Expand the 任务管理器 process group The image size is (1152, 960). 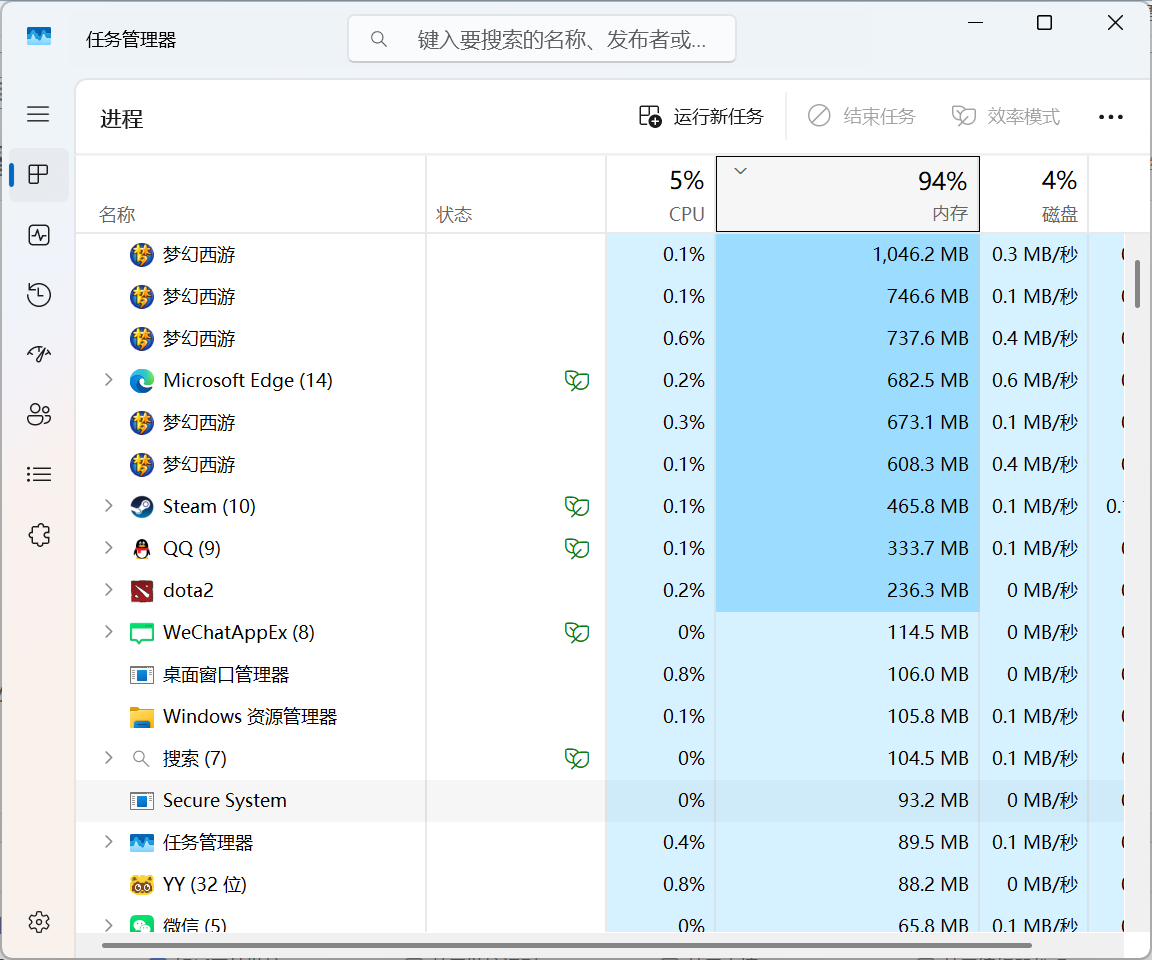[109, 842]
